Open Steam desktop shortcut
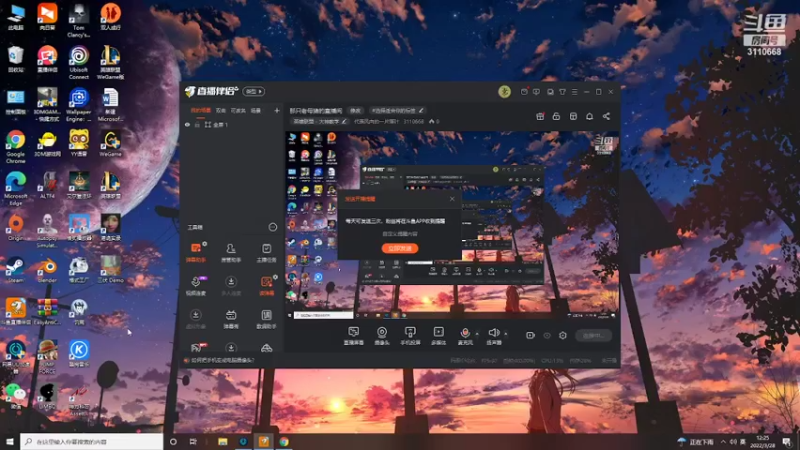The width and height of the screenshot is (800, 450). [15, 270]
